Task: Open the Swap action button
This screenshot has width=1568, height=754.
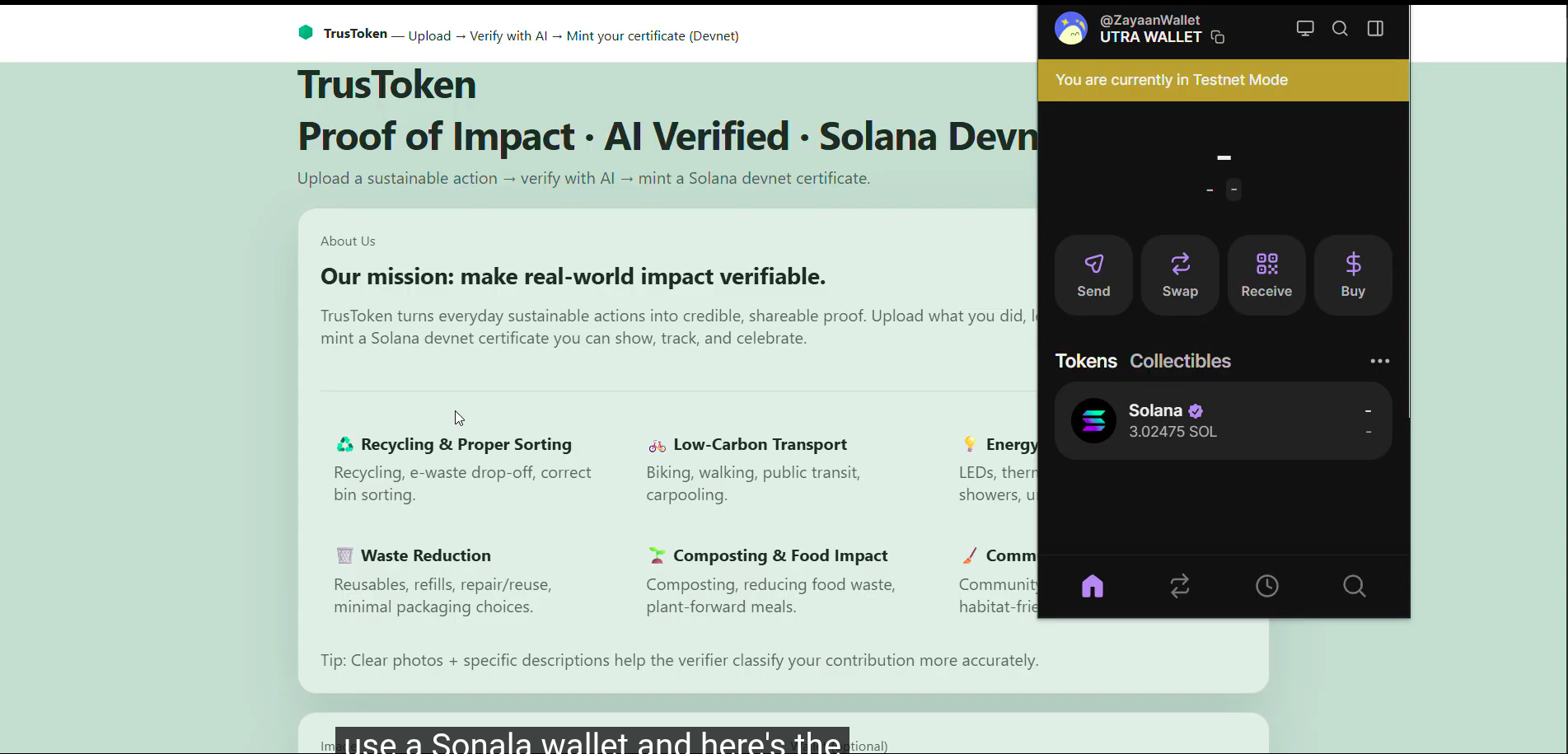Action: click(x=1180, y=275)
